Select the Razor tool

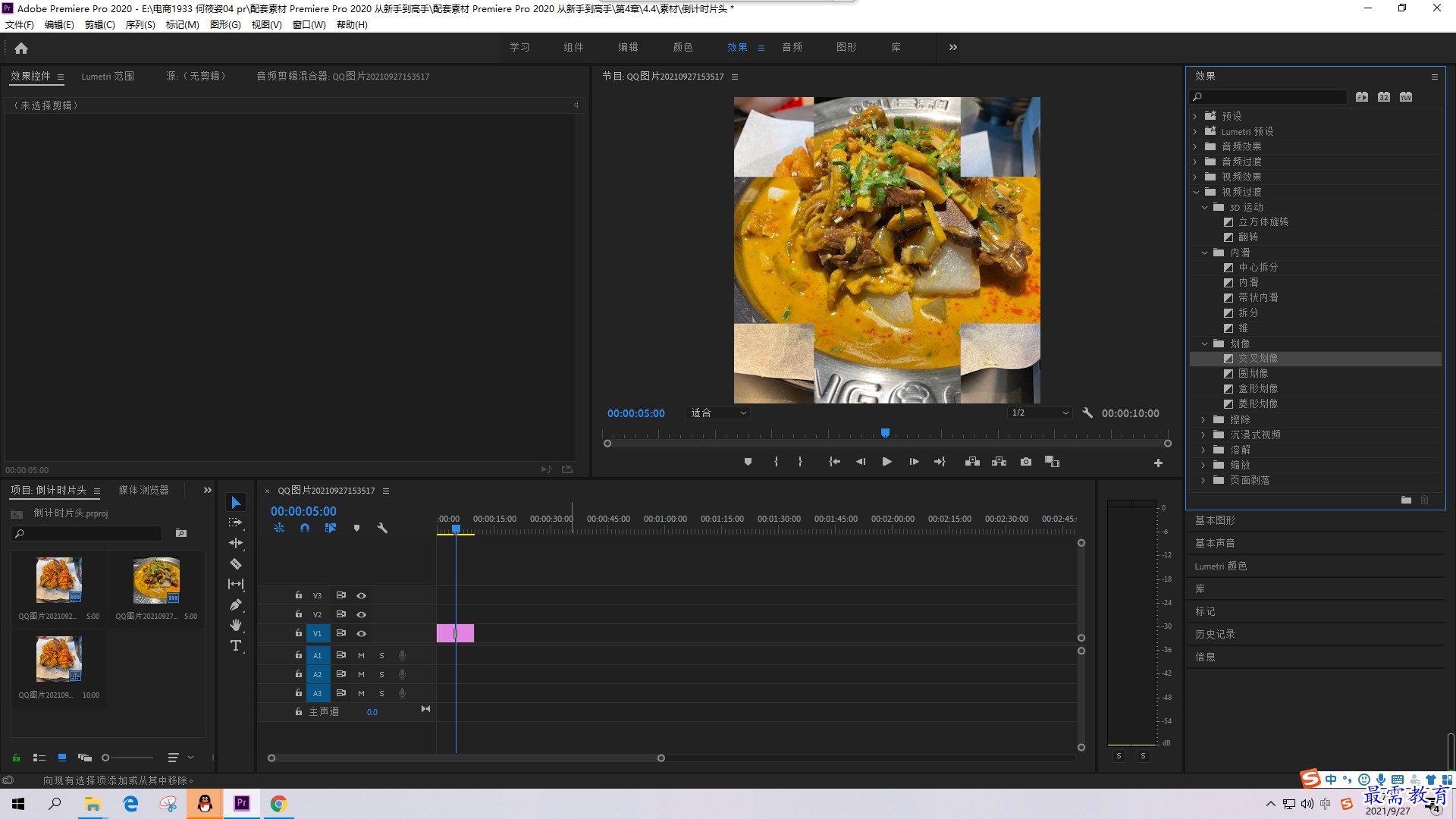point(236,563)
